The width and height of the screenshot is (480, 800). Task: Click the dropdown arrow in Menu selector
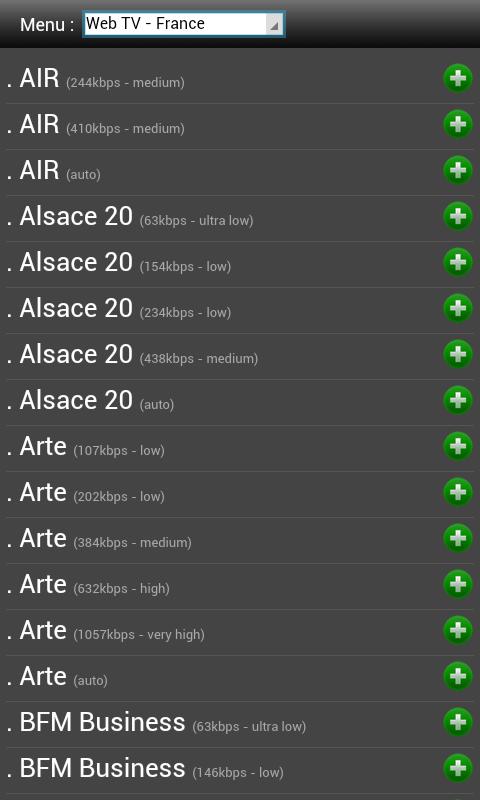click(274, 24)
